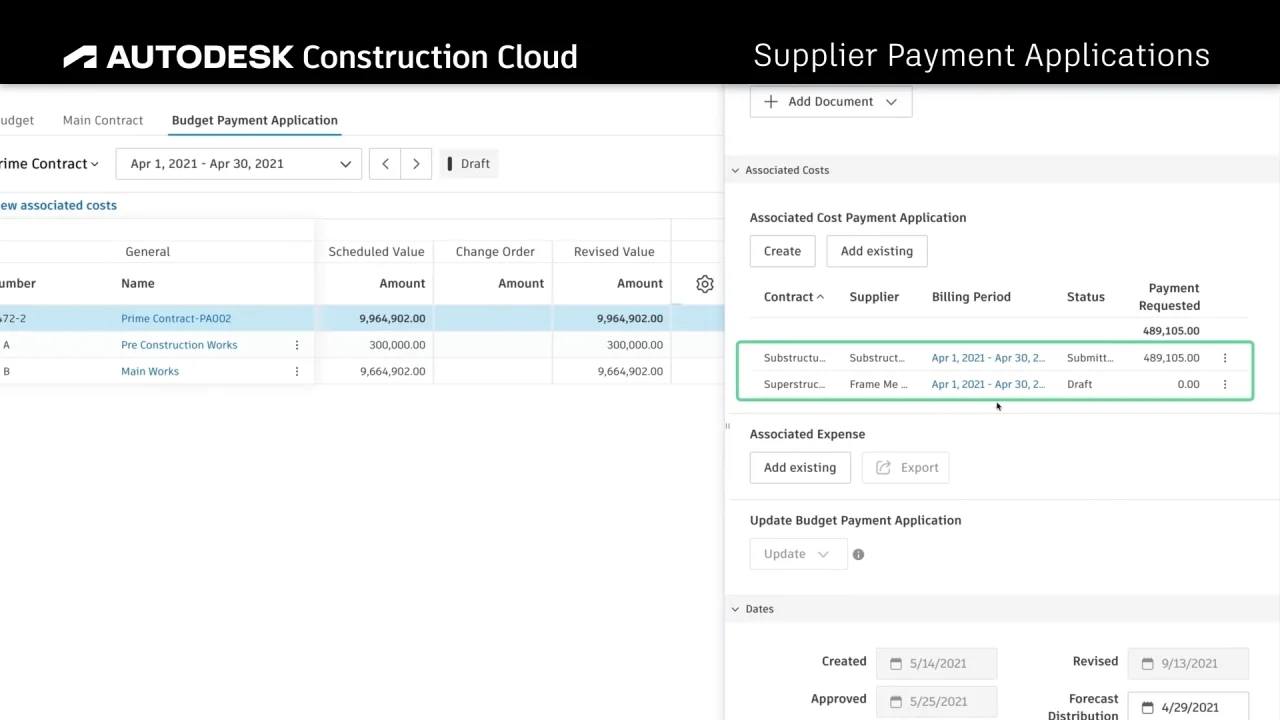Click the Autodesk Construction Cloud logo
Screen dimensions: 1280x720
point(320,56)
